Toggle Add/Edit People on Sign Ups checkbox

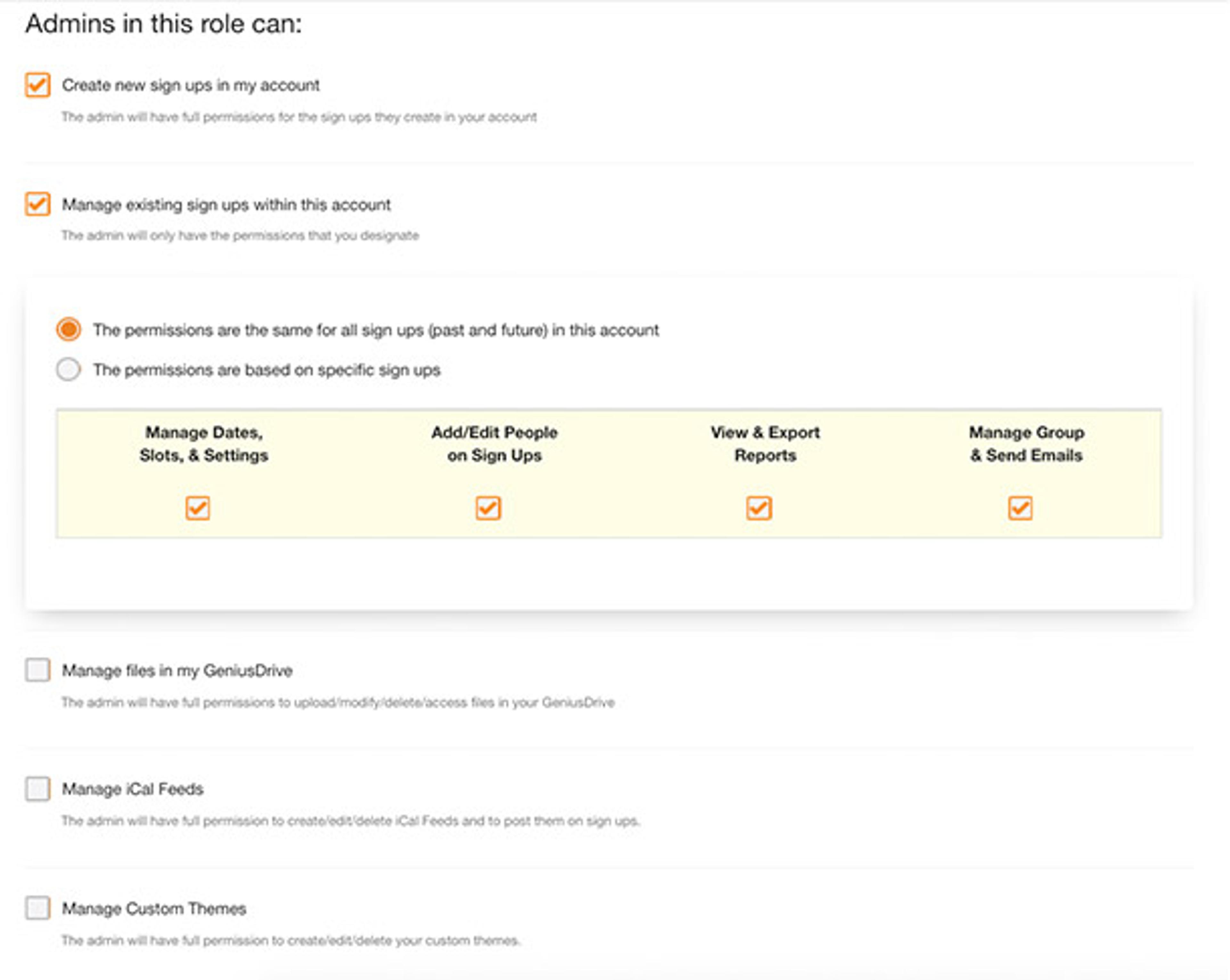[488, 508]
